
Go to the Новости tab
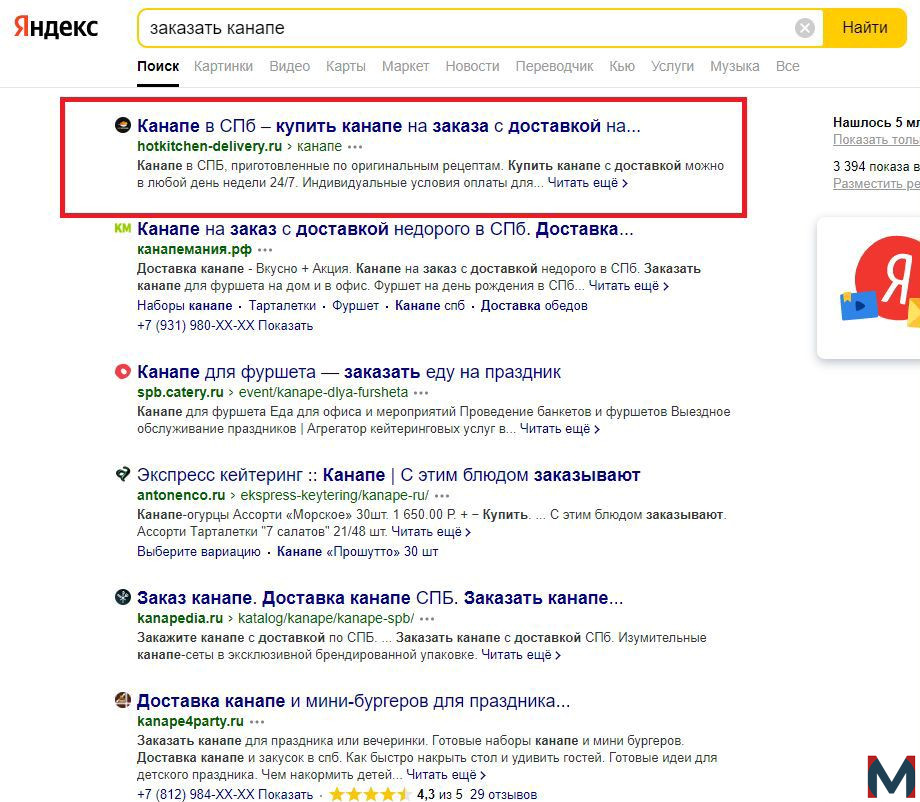coord(472,66)
